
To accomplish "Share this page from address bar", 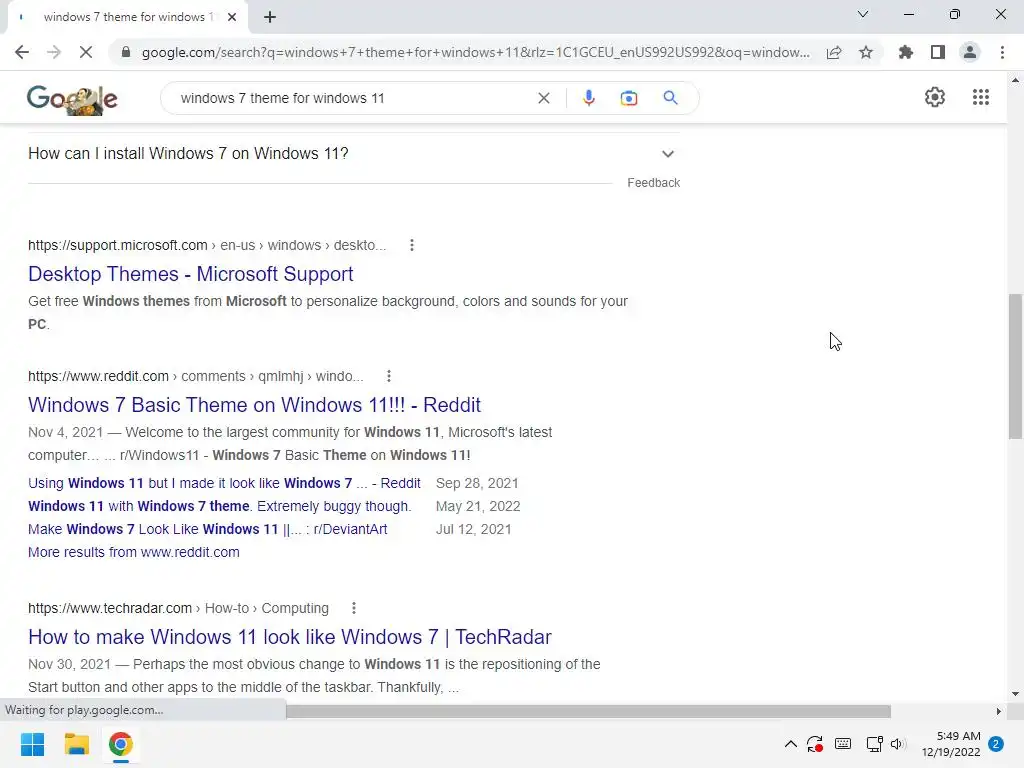I will [x=834, y=52].
